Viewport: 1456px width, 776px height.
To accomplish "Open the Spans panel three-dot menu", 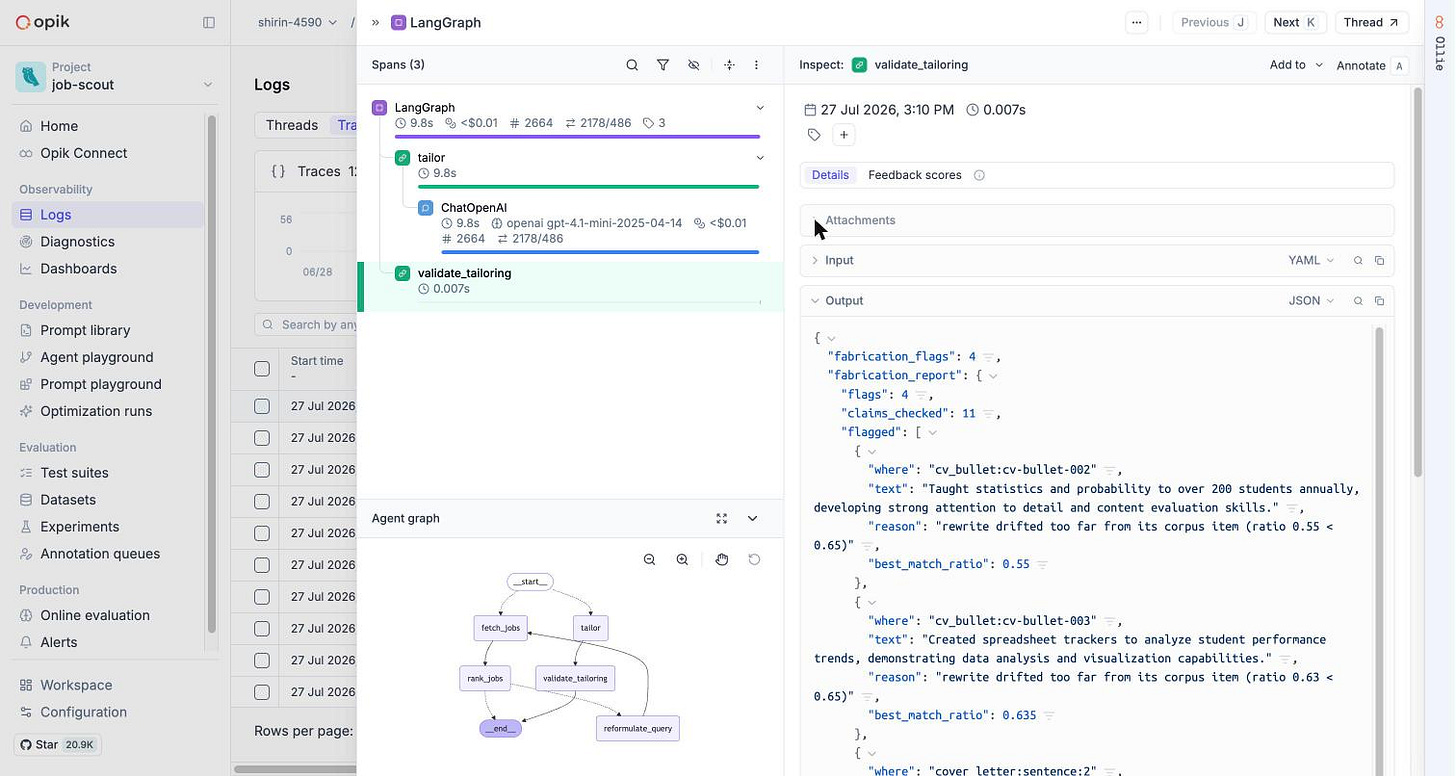I will pyautogui.click(x=756, y=65).
